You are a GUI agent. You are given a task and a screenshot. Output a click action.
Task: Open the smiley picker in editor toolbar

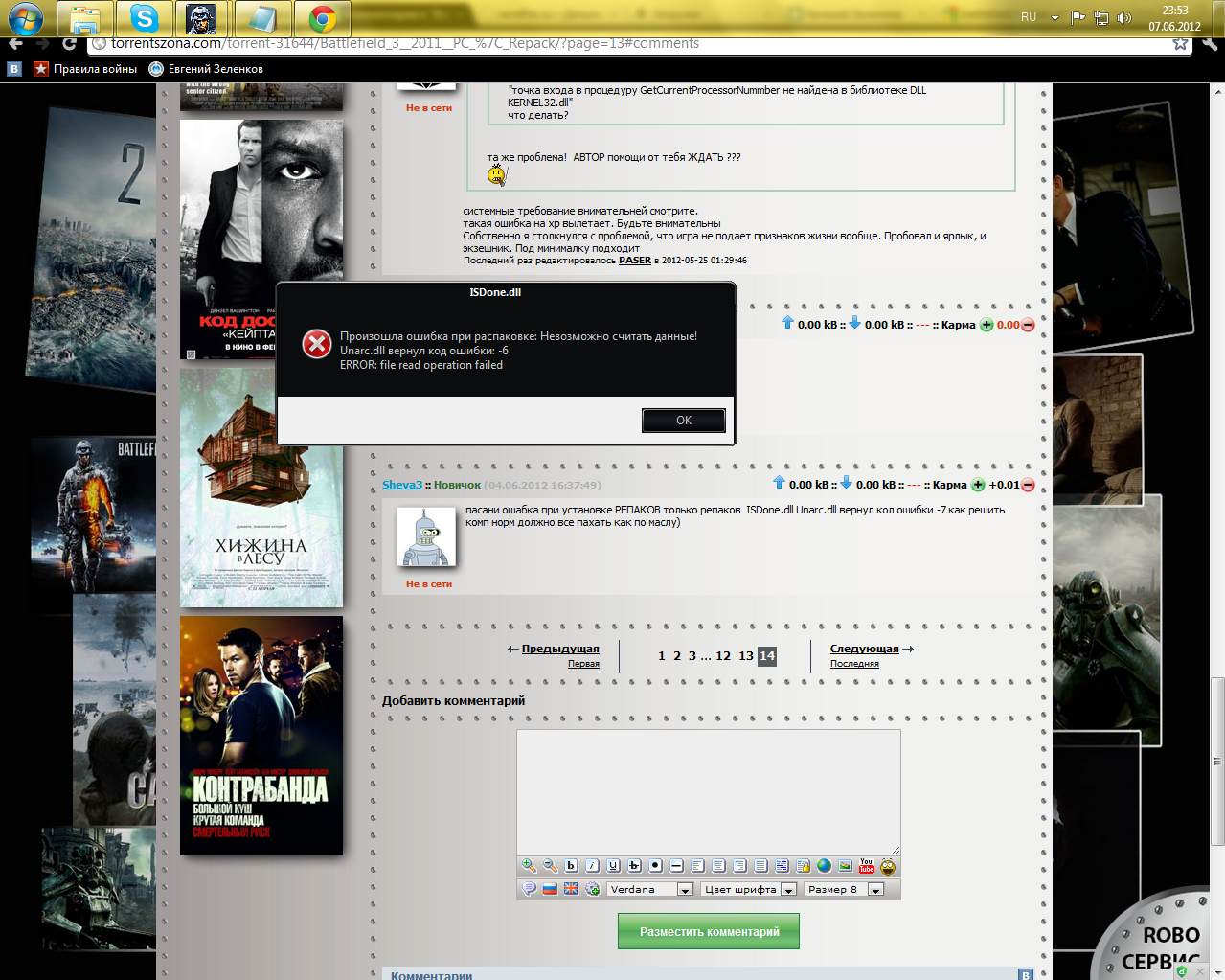888,867
